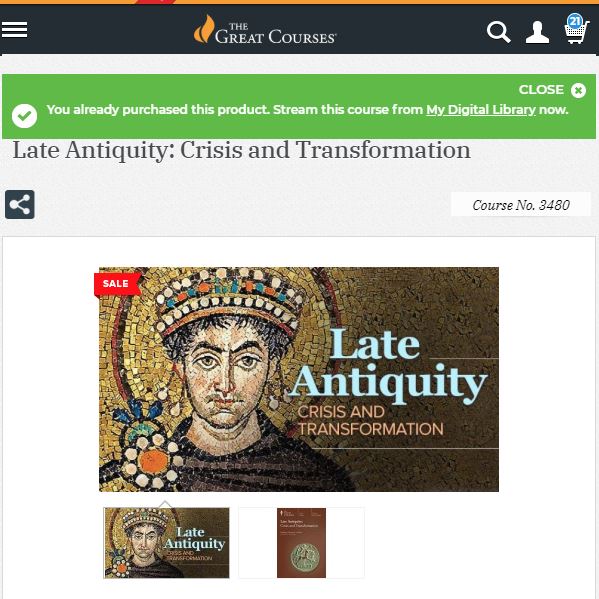Share this course using the share icon
599x599 pixels.
click(20, 204)
